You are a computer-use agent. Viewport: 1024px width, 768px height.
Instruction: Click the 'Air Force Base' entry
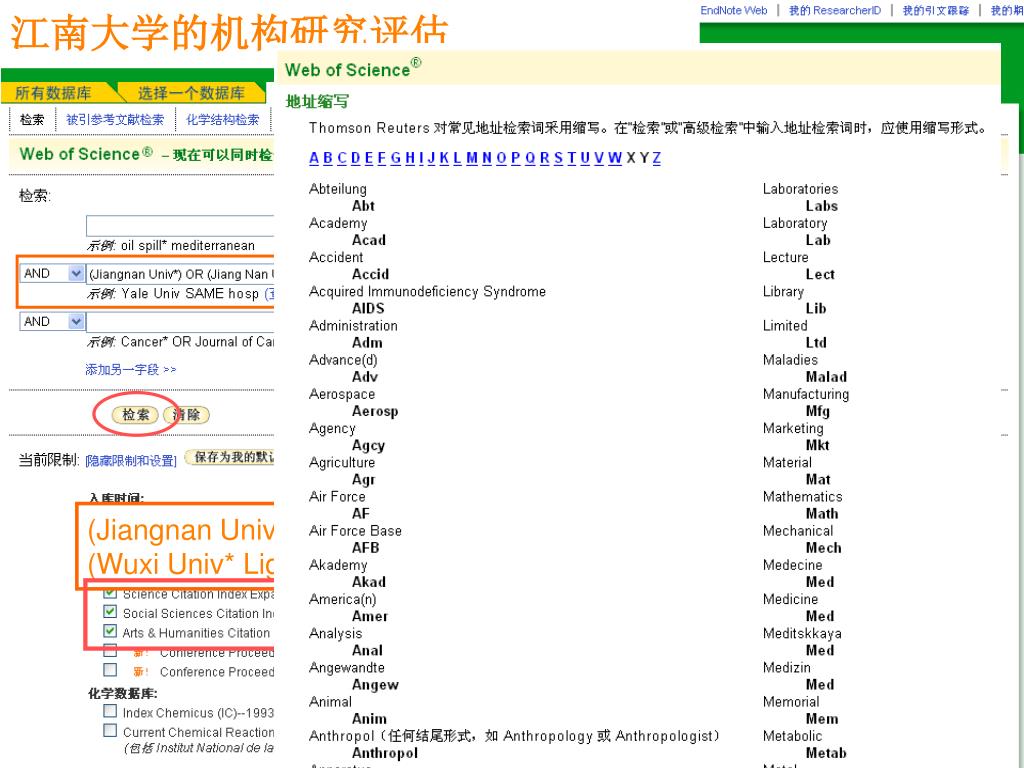(x=355, y=531)
